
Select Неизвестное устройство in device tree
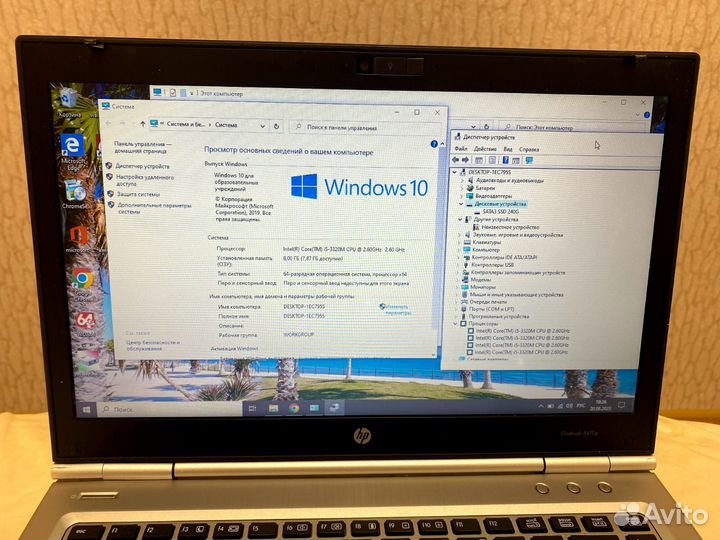[510, 227]
